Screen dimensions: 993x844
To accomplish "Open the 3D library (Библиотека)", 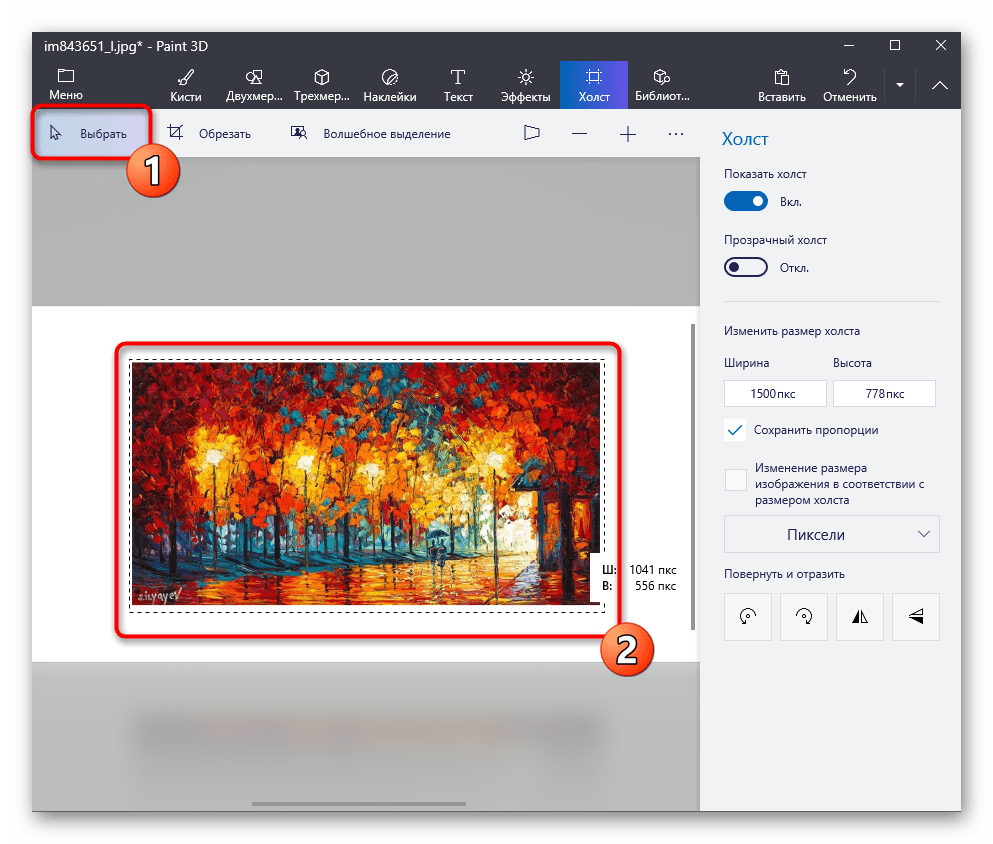I will [661, 85].
